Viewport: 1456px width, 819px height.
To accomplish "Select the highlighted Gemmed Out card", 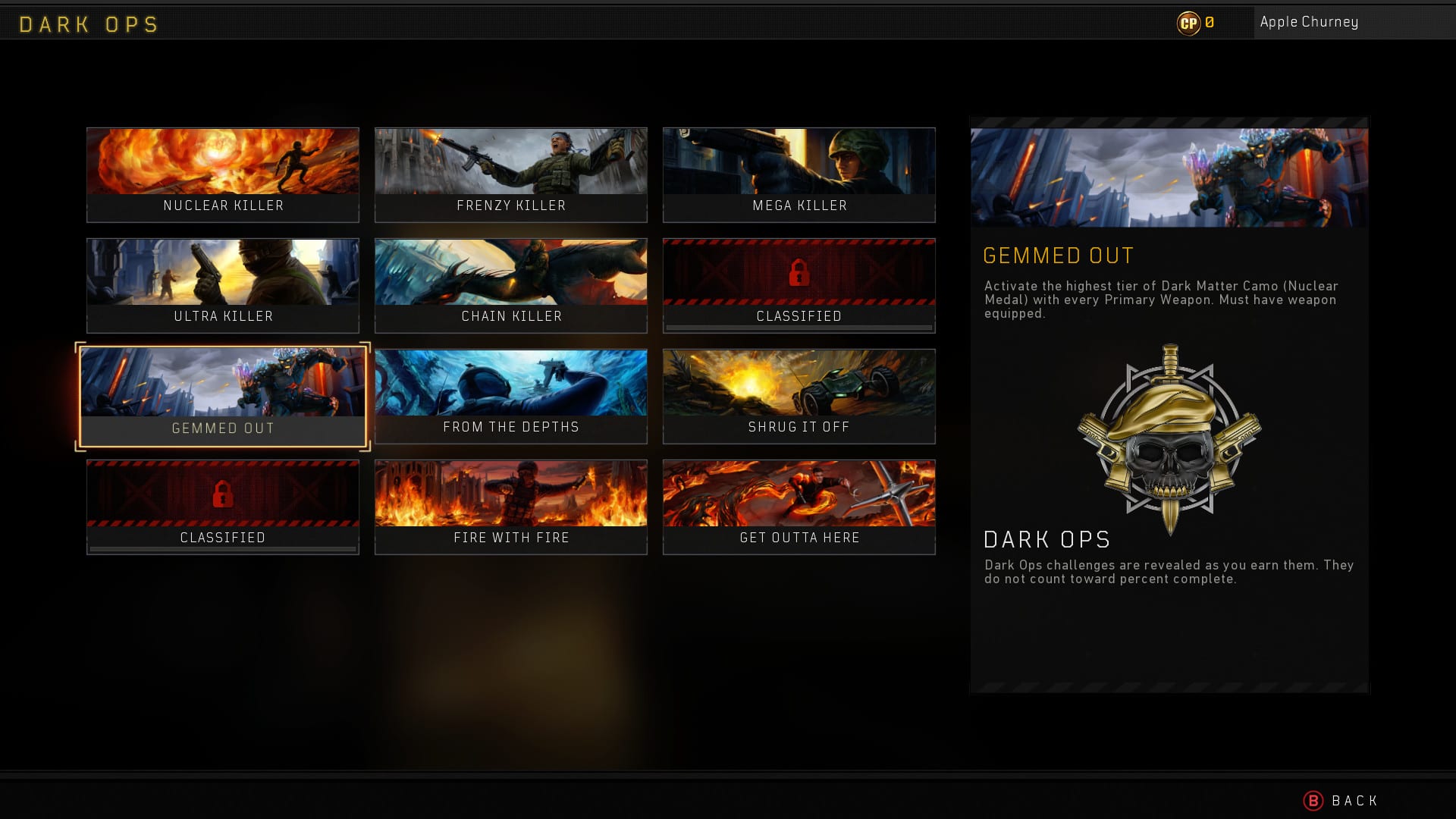I will (x=222, y=397).
